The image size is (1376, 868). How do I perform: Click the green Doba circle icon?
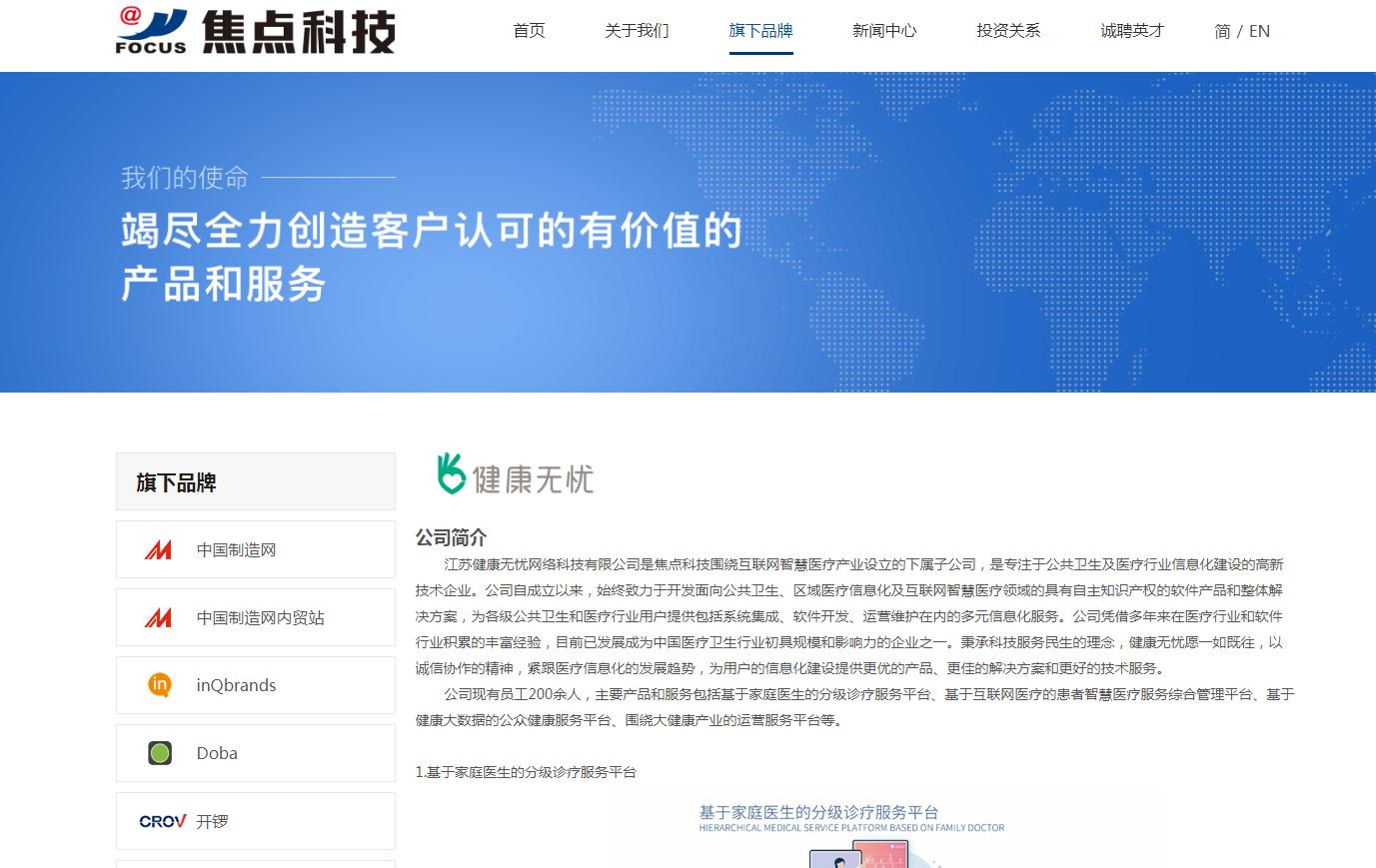tap(160, 752)
